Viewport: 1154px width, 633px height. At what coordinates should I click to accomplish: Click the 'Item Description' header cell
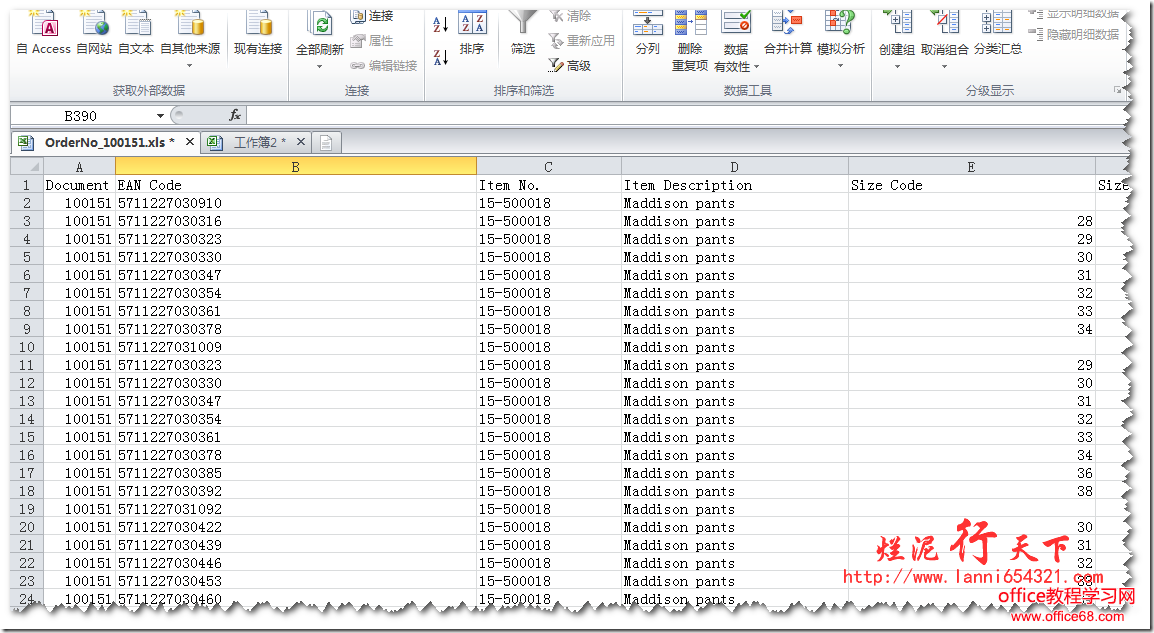734,185
